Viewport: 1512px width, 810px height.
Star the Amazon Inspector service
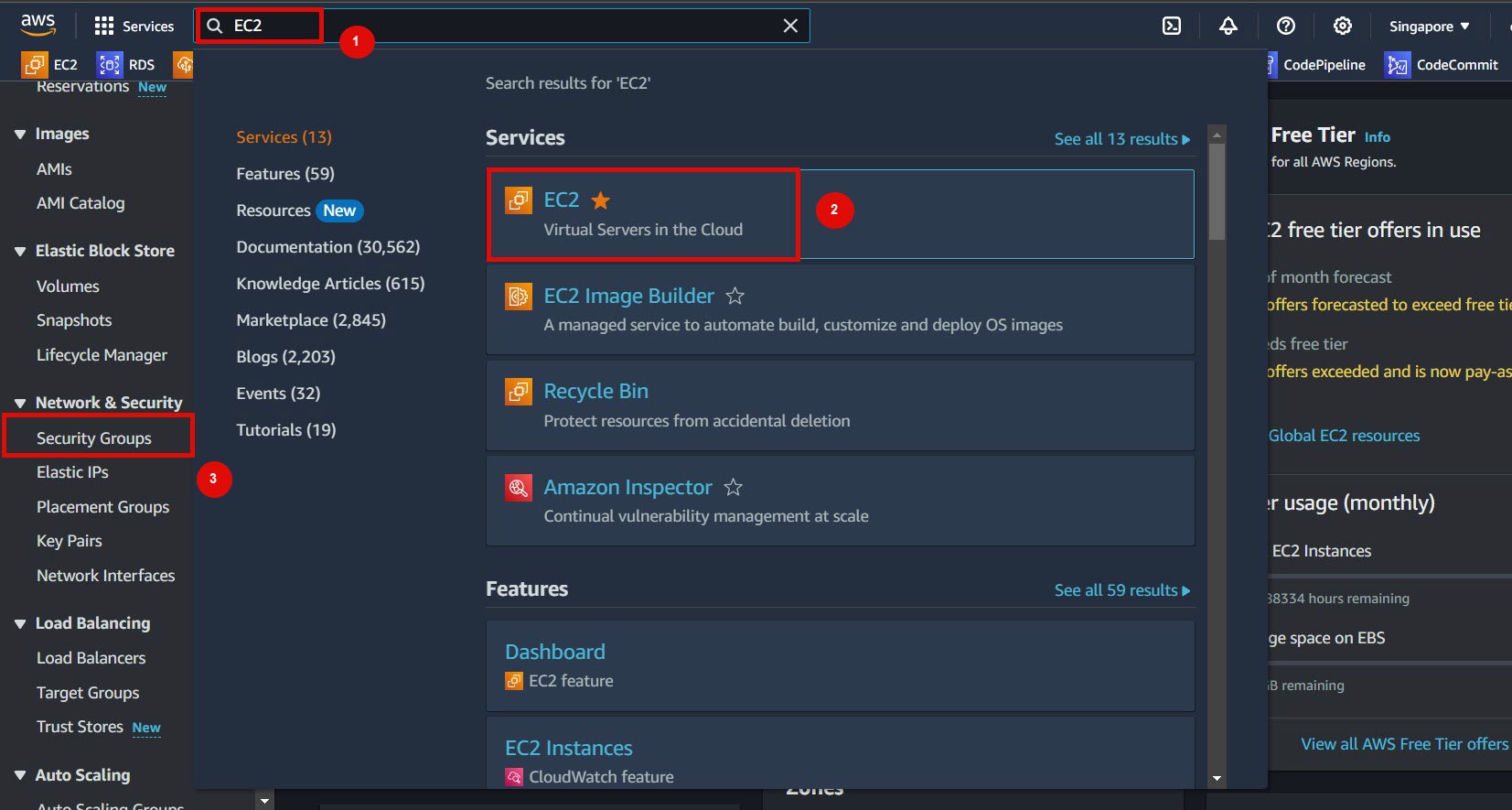(x=733, y=488)
